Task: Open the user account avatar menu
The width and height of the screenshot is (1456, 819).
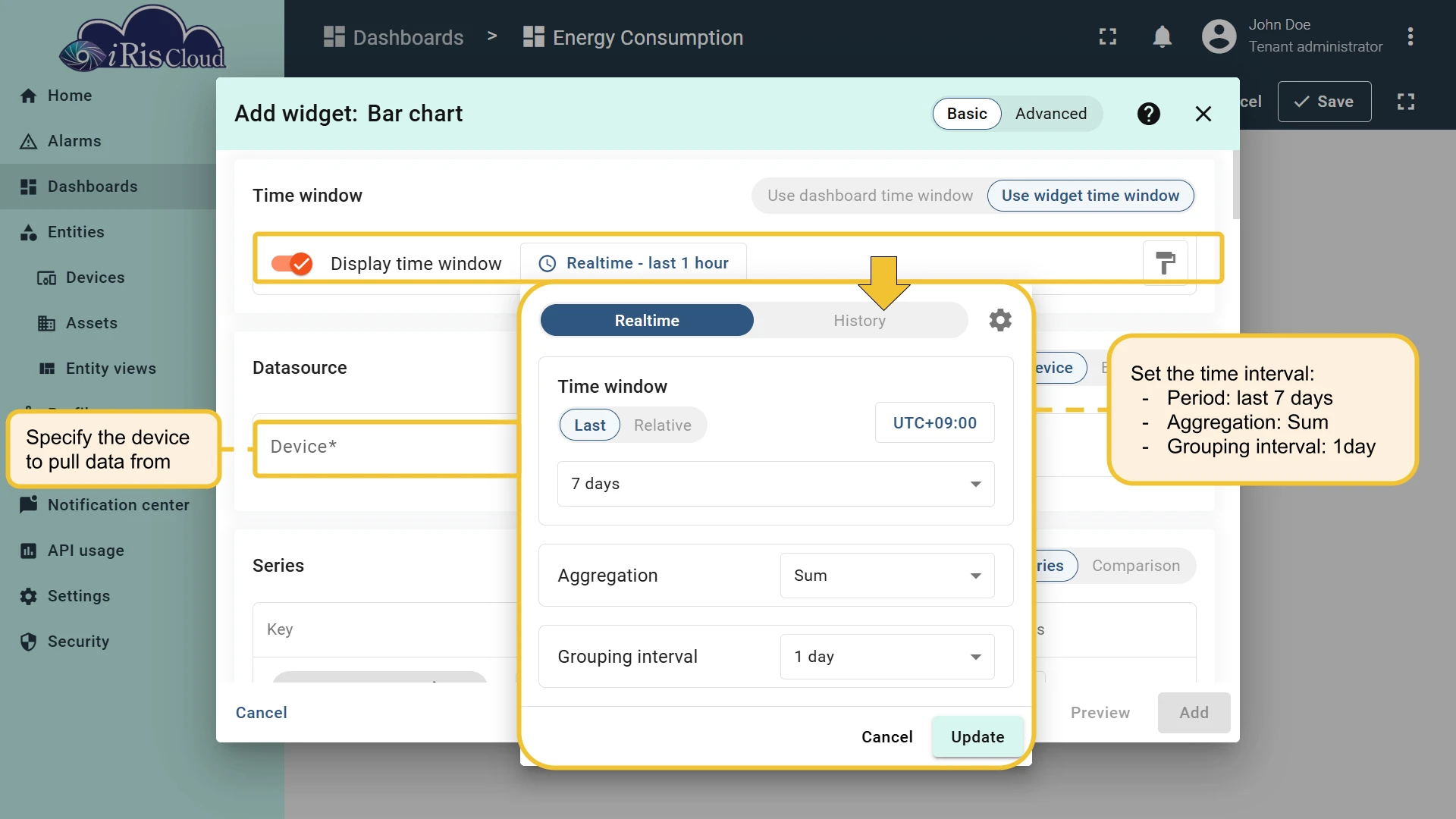Action: tap(1219, 36)
